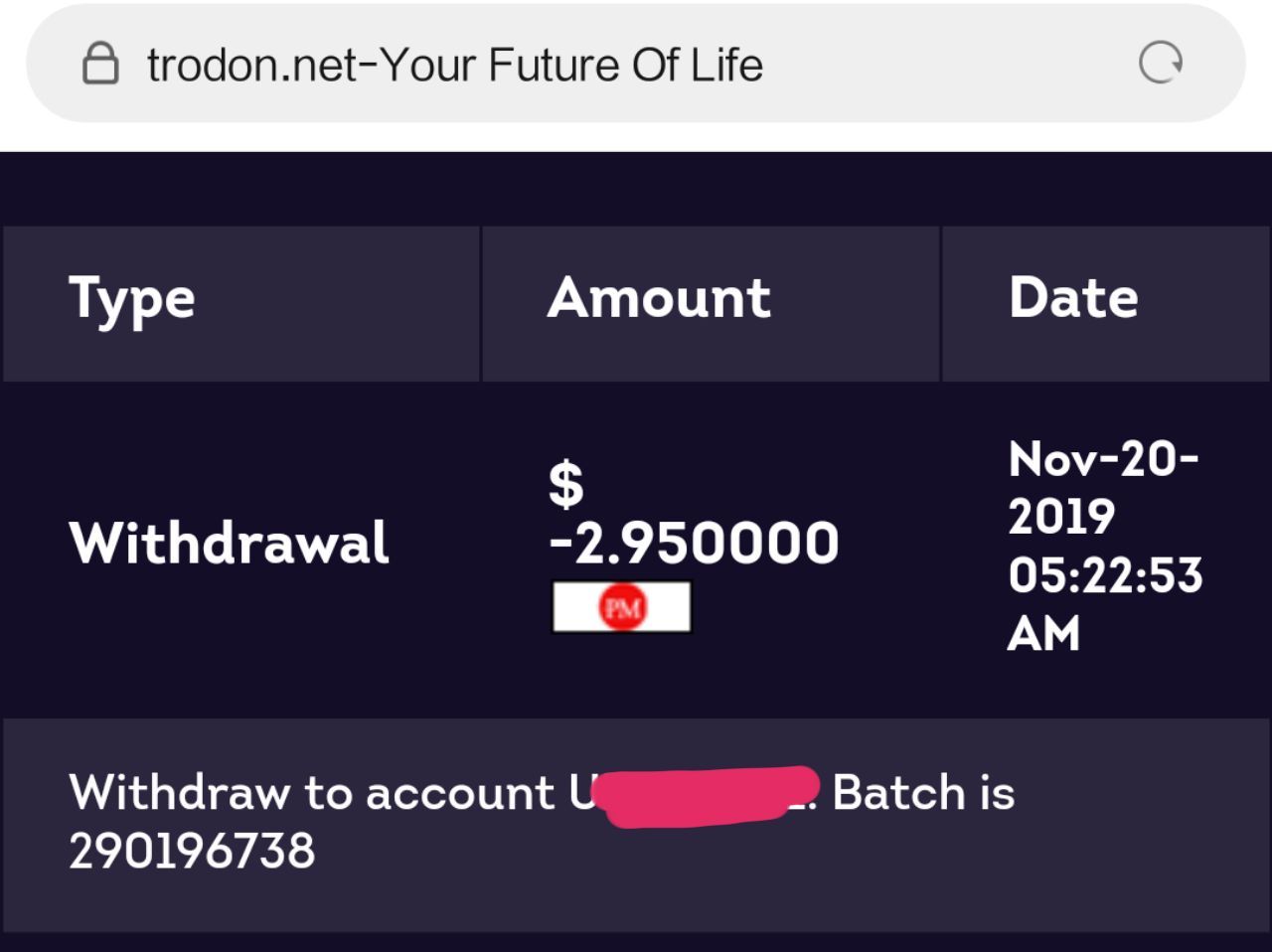Tap the 'Withdraw to account' text
Image resolution: width=1272 pixels, height=952 pixels.
coord(311,793)
